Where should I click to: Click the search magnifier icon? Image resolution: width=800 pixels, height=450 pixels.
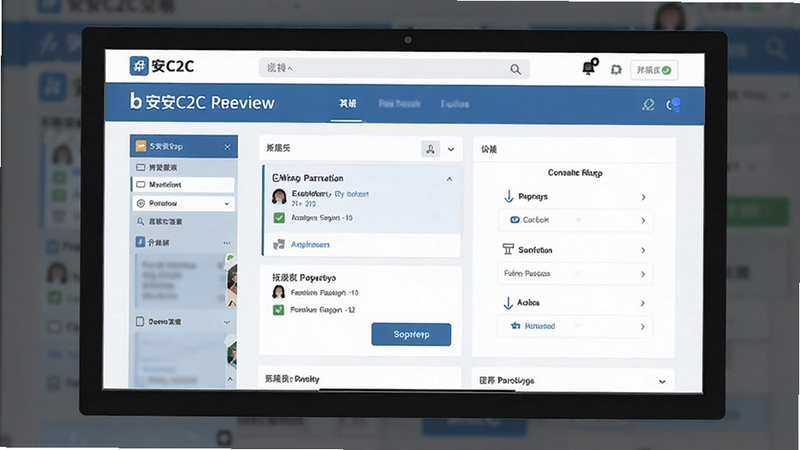click(515, 69)
